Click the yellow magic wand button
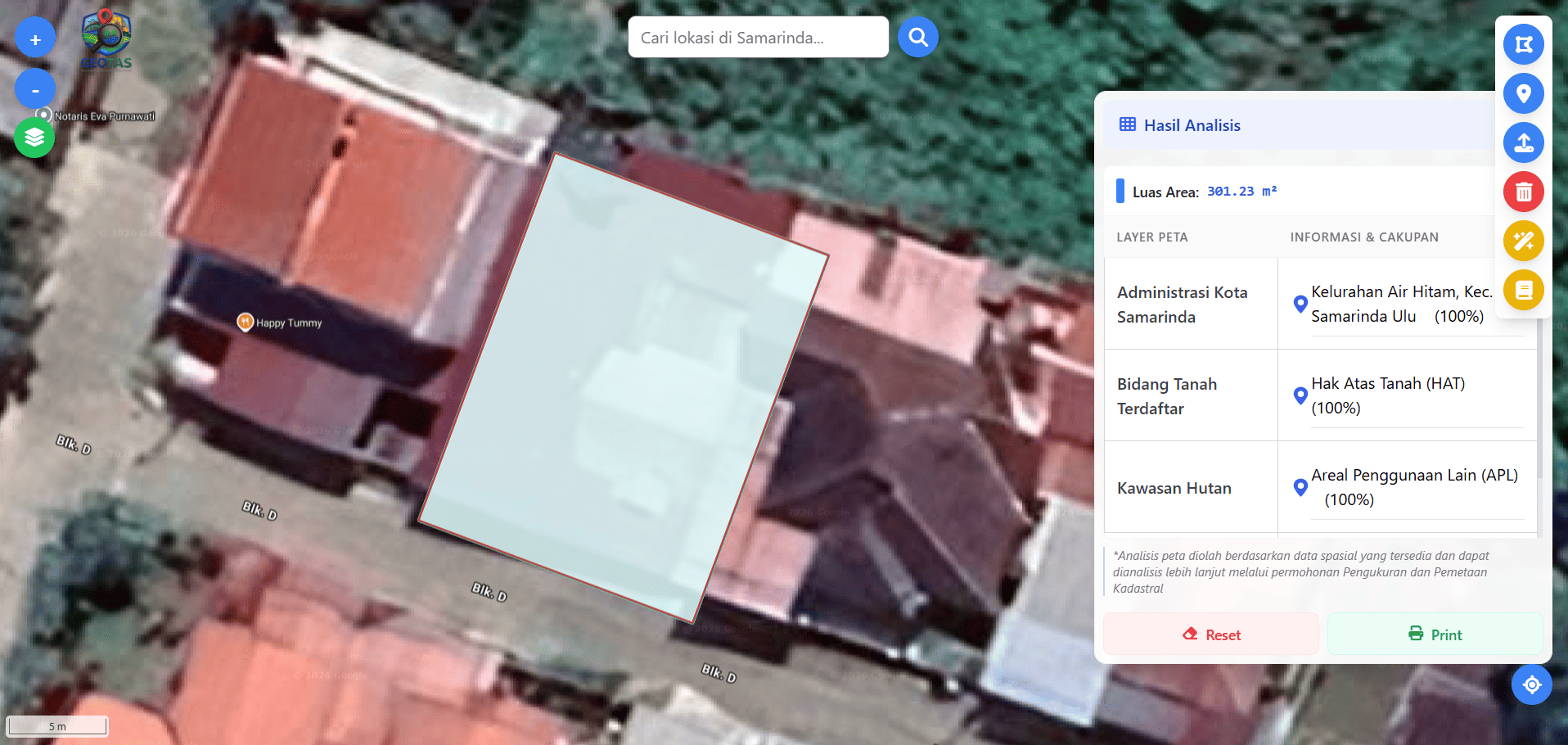 click(x=1523, y=241)
